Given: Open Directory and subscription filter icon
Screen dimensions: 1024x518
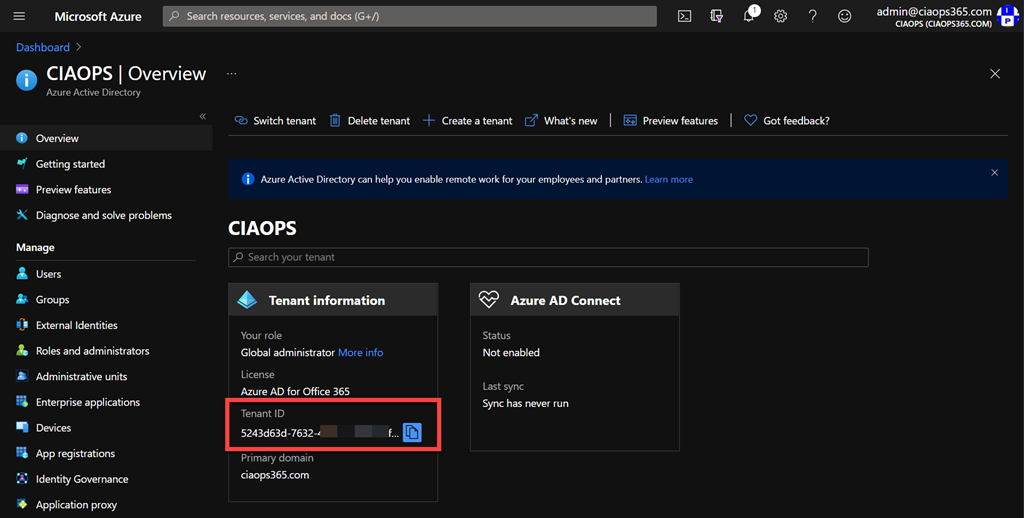Looking at the screenshot, I should [x=716, y=16].
